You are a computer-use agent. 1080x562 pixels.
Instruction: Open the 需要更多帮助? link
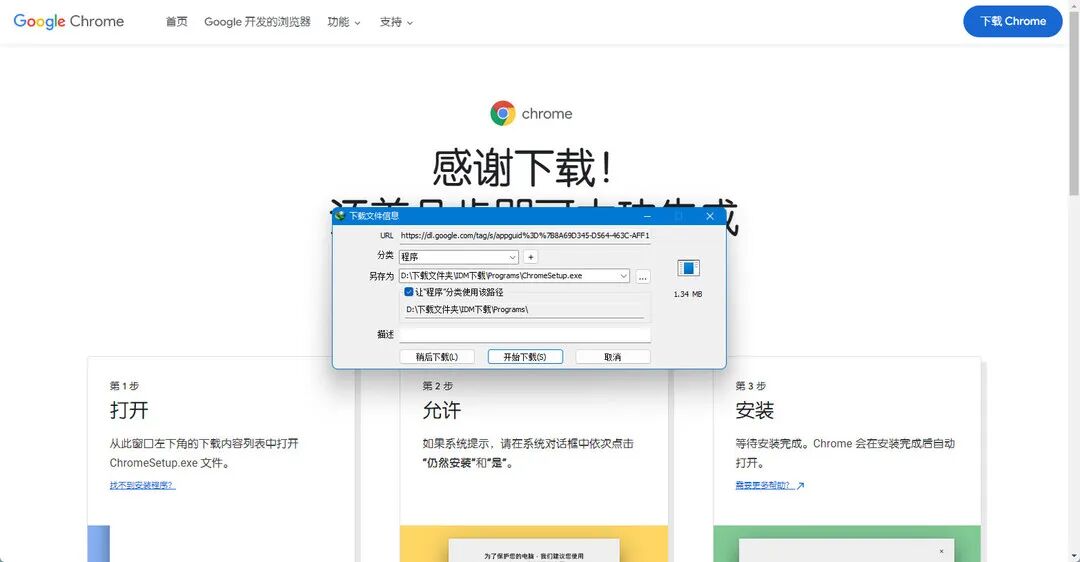[769, 486]
